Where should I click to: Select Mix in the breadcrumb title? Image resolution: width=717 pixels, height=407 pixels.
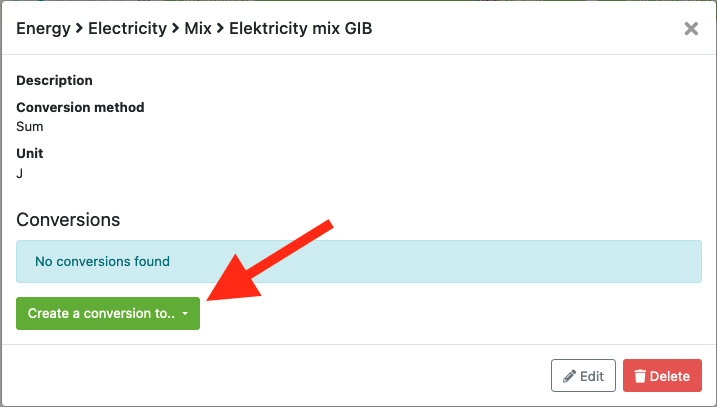pos(198,29)
